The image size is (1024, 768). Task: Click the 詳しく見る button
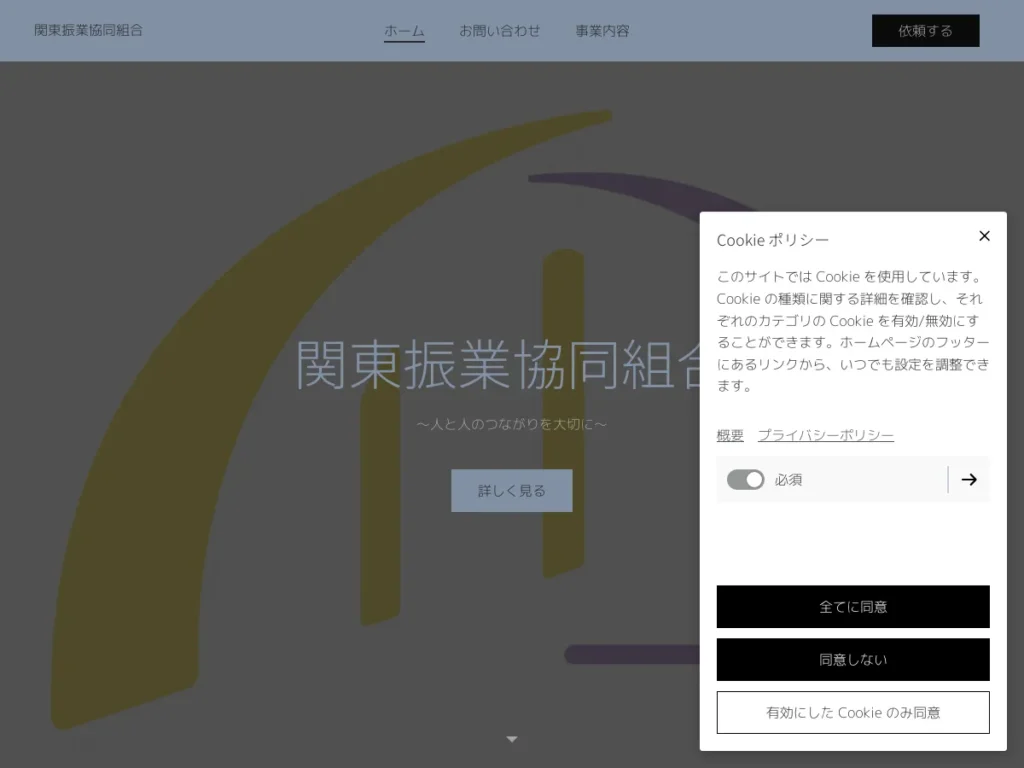point(511,490)
